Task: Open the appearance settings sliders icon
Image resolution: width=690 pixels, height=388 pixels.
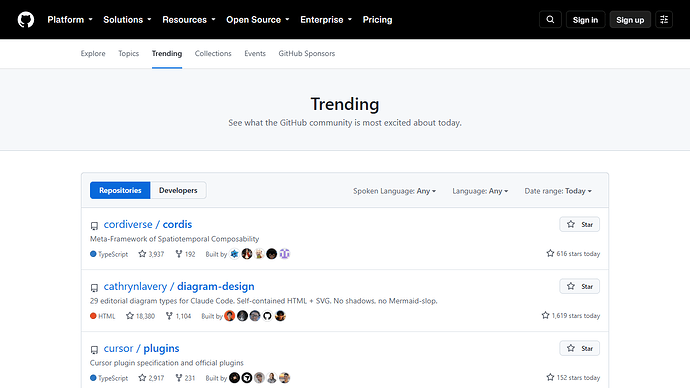Action: (x=664, y=19)
